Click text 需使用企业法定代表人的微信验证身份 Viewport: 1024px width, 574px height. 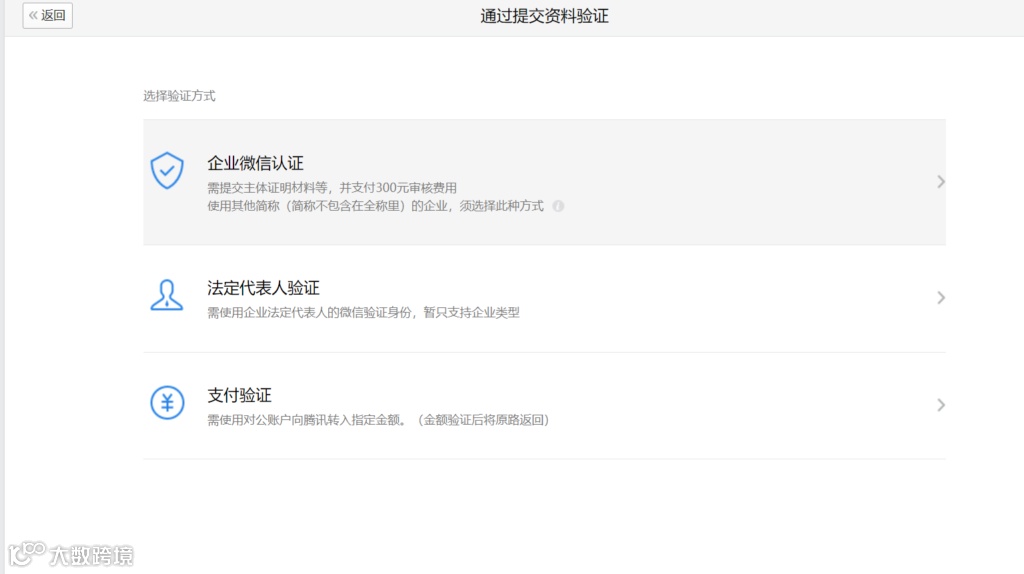coord(310,313)
